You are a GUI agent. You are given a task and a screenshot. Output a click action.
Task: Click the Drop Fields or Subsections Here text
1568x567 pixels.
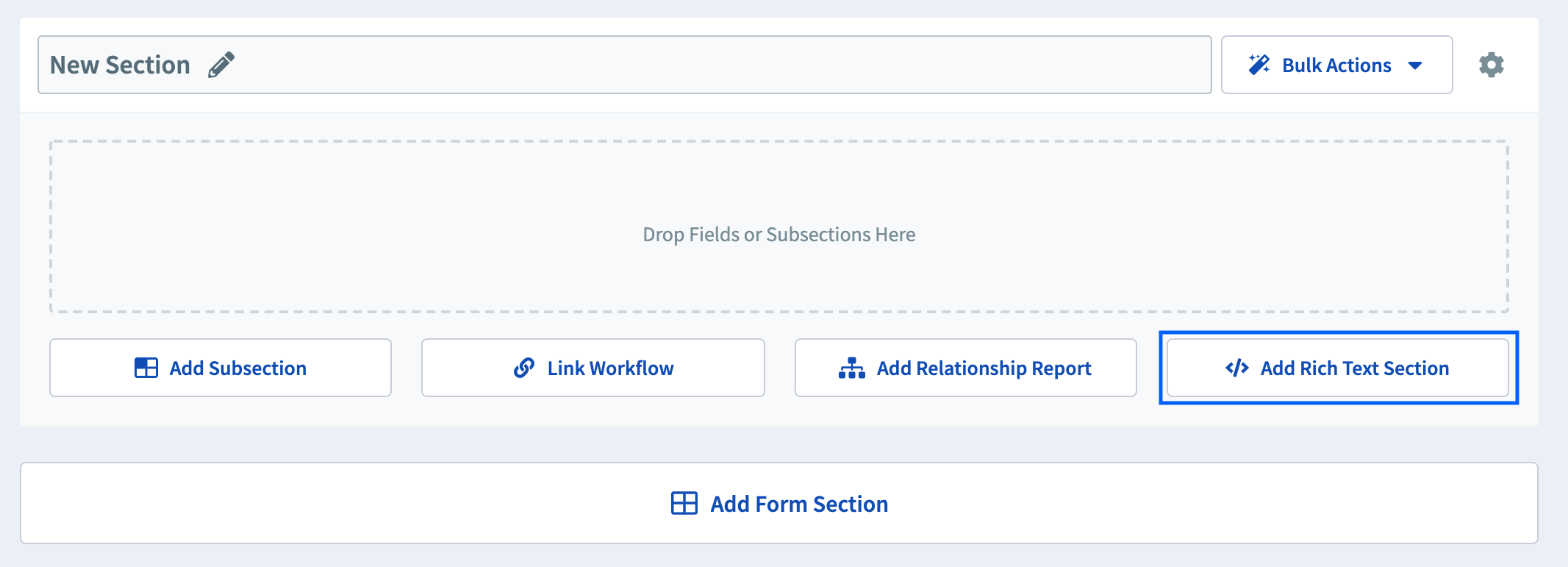[778, 235]
